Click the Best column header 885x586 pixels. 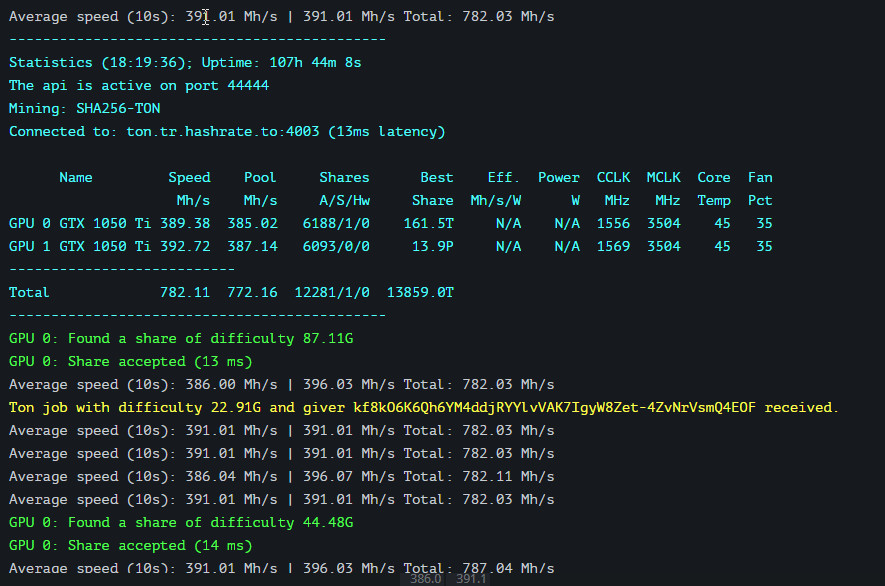[x=437, y=178]
